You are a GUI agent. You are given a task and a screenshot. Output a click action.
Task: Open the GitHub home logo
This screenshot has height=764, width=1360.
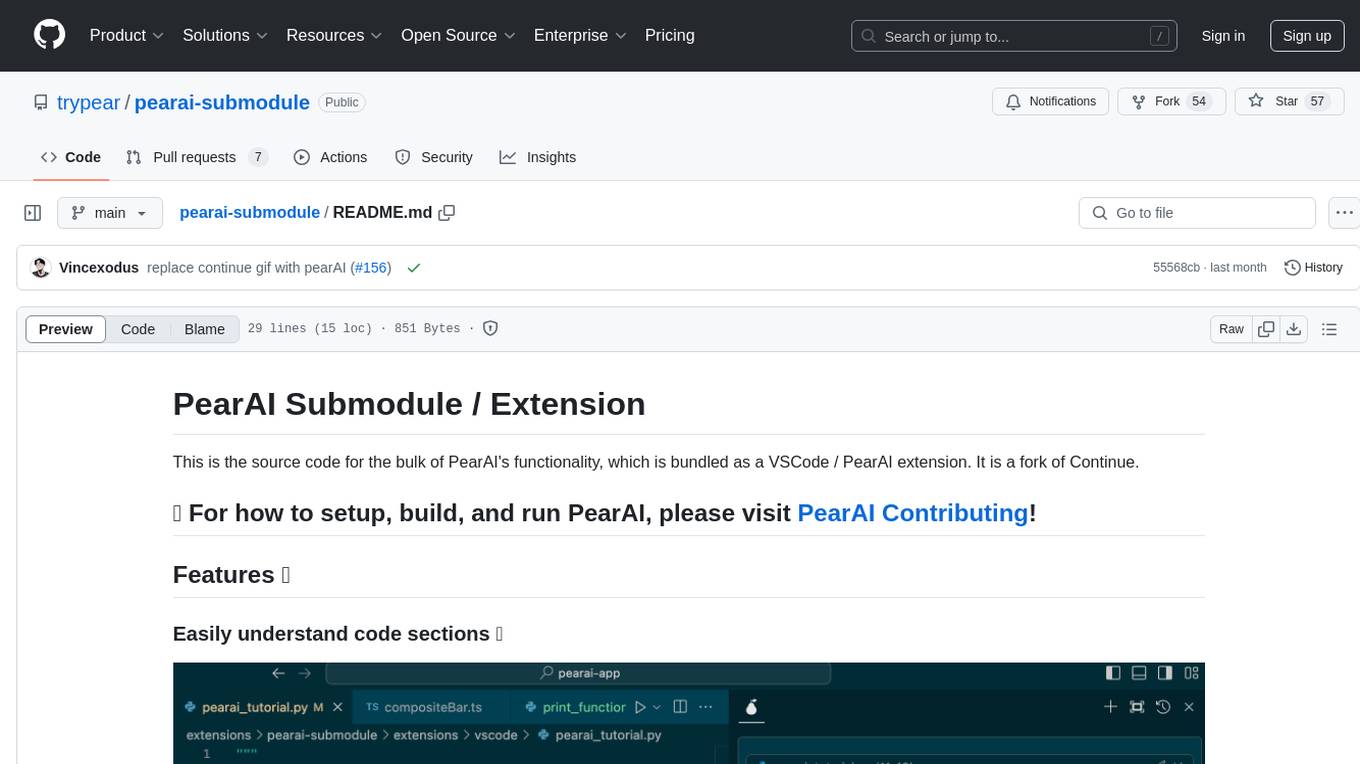tap(50, 35)
